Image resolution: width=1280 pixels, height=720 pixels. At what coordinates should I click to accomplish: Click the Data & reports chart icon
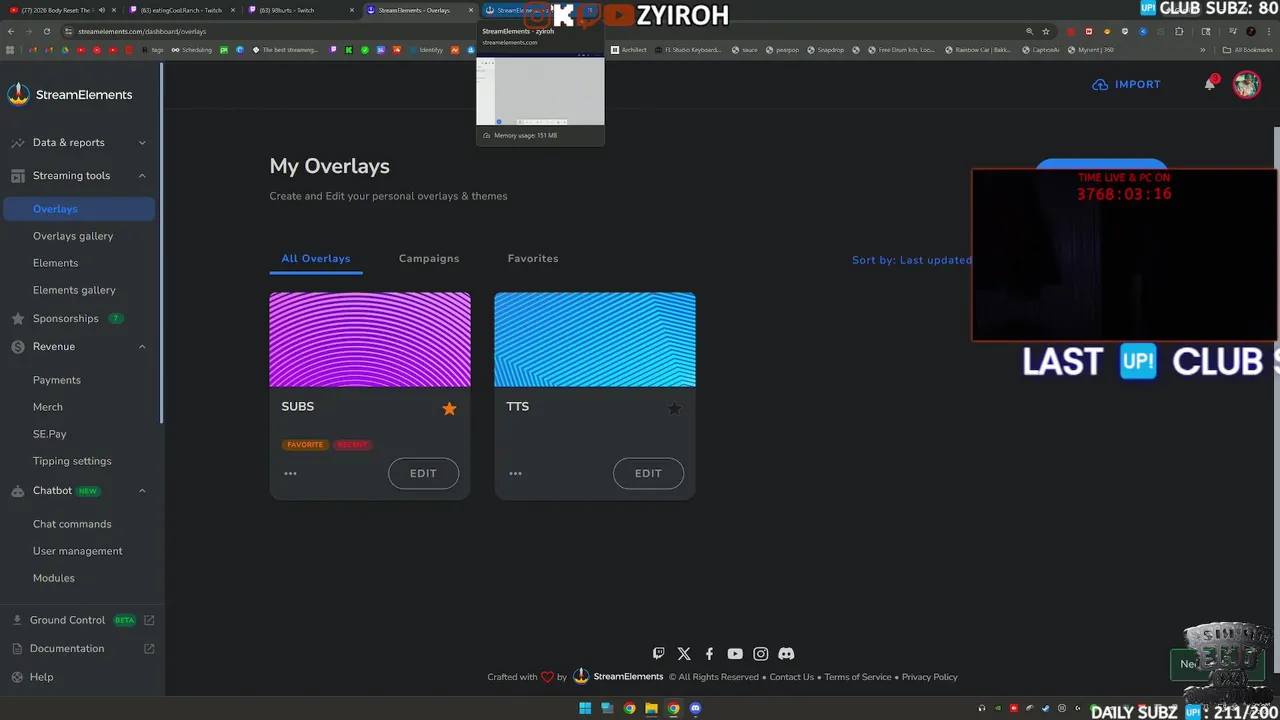tap(18, 143)
